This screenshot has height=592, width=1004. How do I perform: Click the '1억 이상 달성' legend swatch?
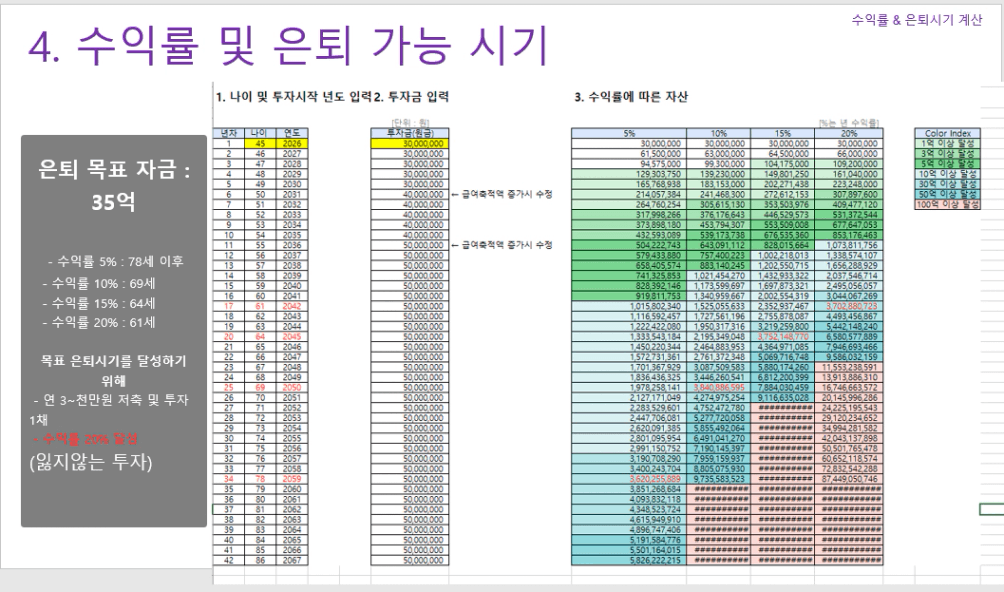coord(948,143)
